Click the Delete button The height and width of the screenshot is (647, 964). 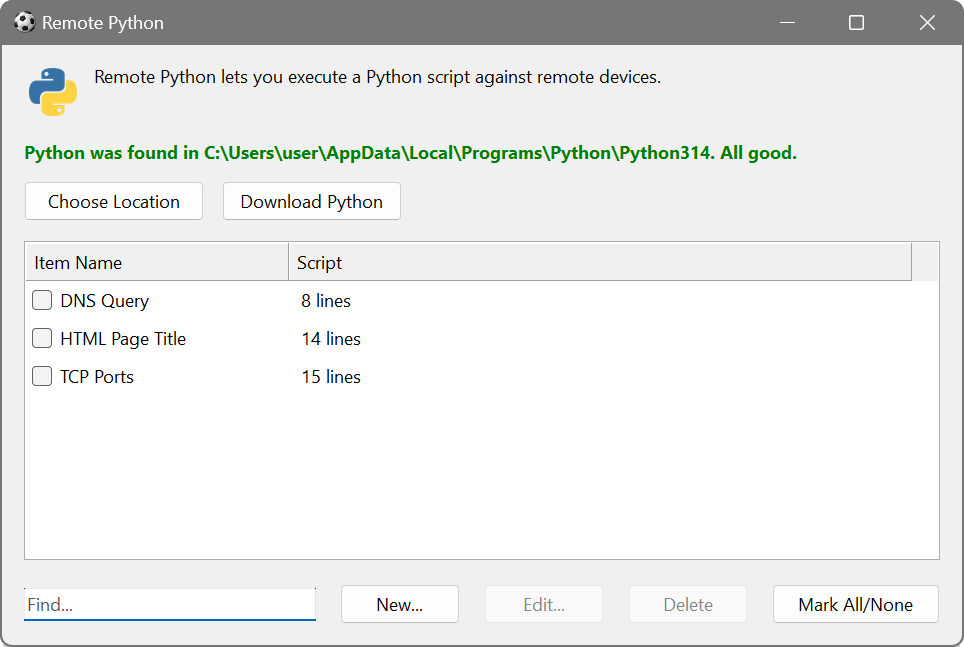point(687,604)
